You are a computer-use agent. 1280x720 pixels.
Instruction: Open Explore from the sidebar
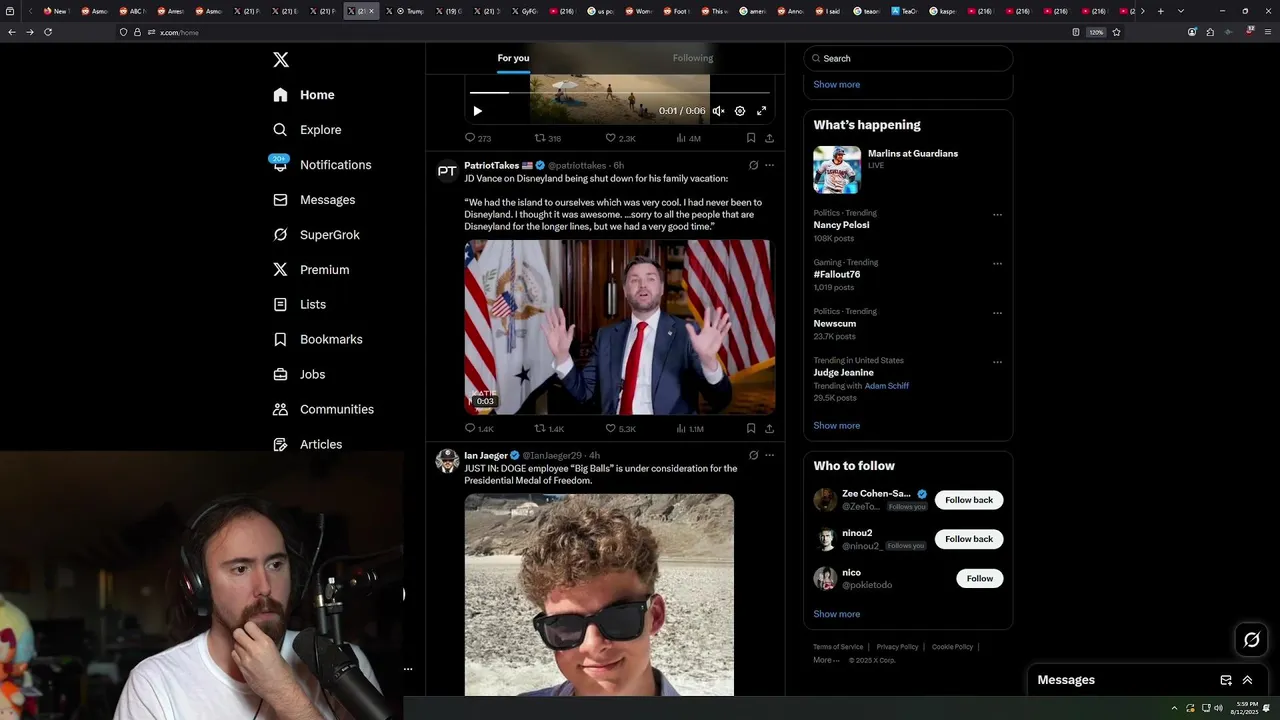click(x=307, y=130)
